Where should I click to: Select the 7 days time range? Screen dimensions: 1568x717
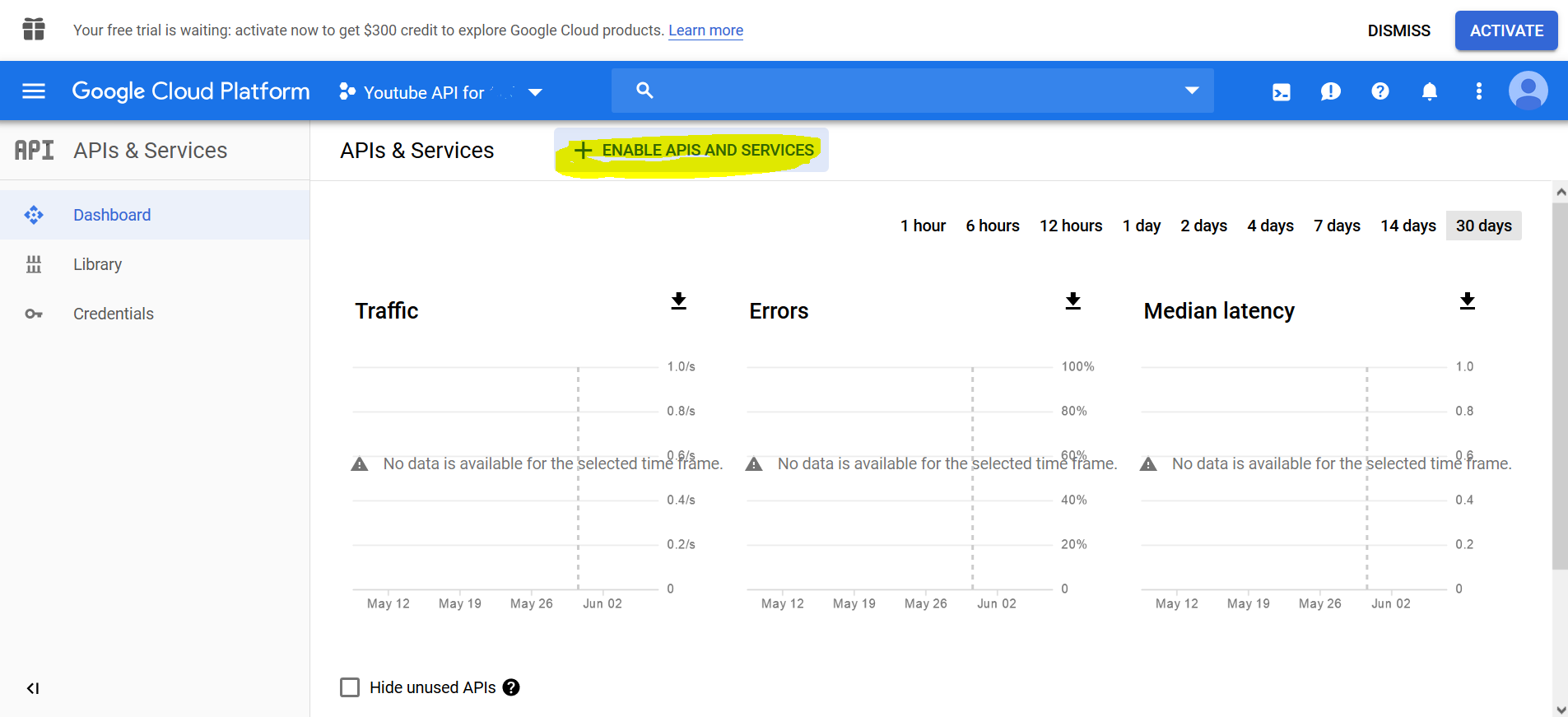coord(1337,226)
